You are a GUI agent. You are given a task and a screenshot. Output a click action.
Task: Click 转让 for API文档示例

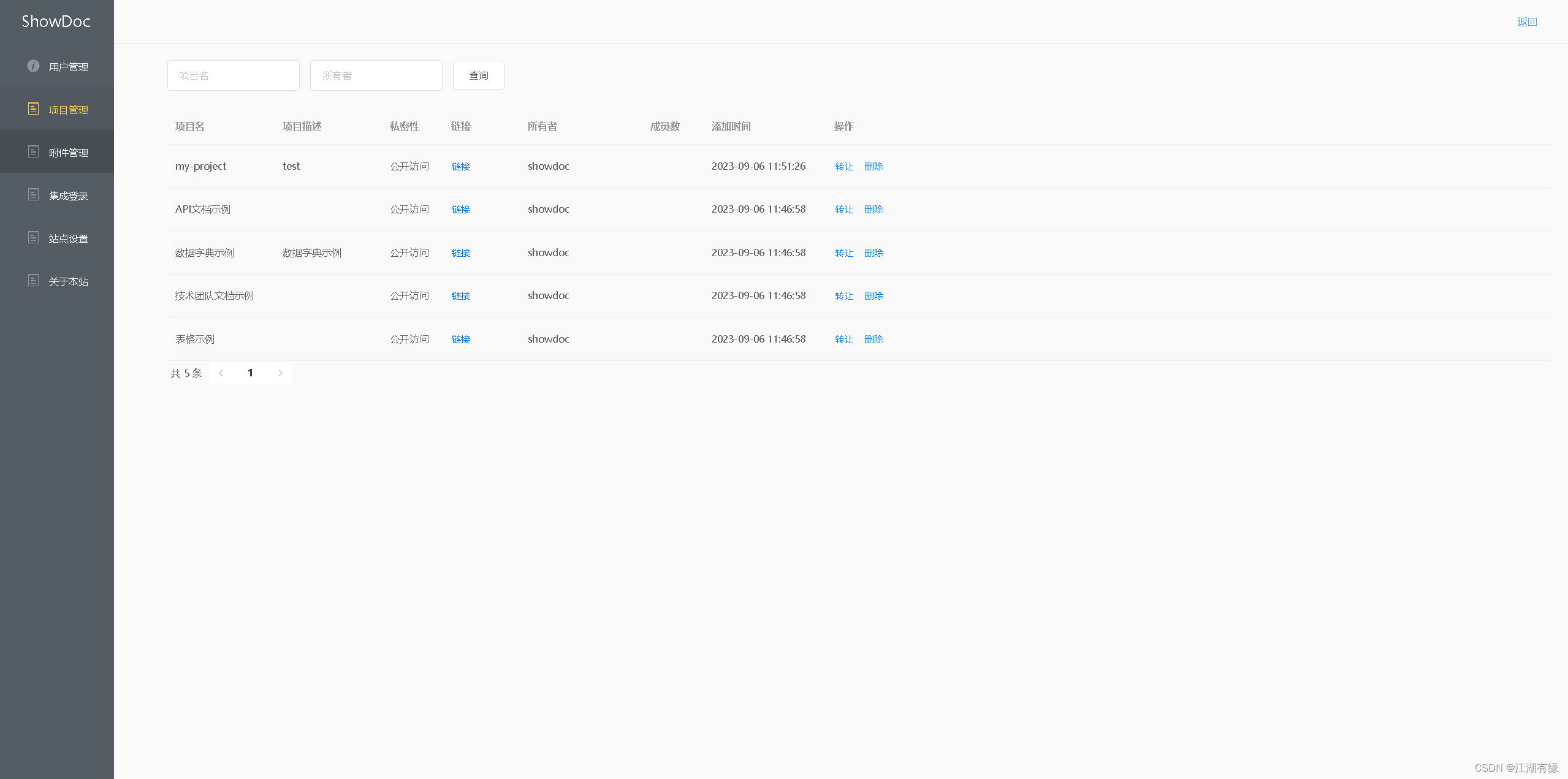click(844, 210)
